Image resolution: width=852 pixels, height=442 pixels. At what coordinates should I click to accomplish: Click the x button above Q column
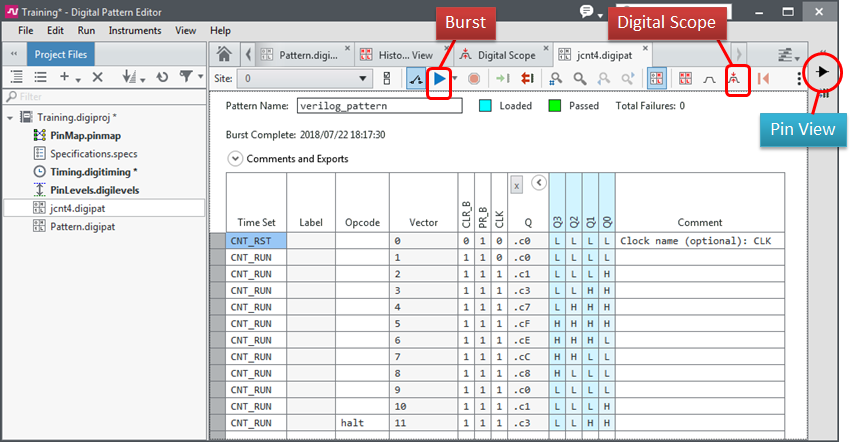[516, 185]
